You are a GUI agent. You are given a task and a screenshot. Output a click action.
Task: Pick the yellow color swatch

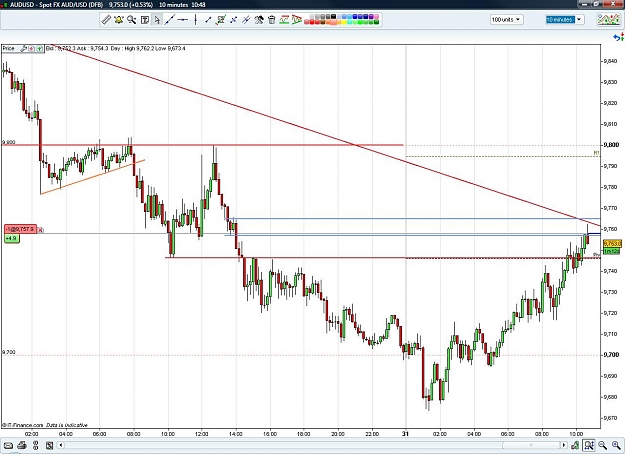pyautogui.click(x=344, y=22)
